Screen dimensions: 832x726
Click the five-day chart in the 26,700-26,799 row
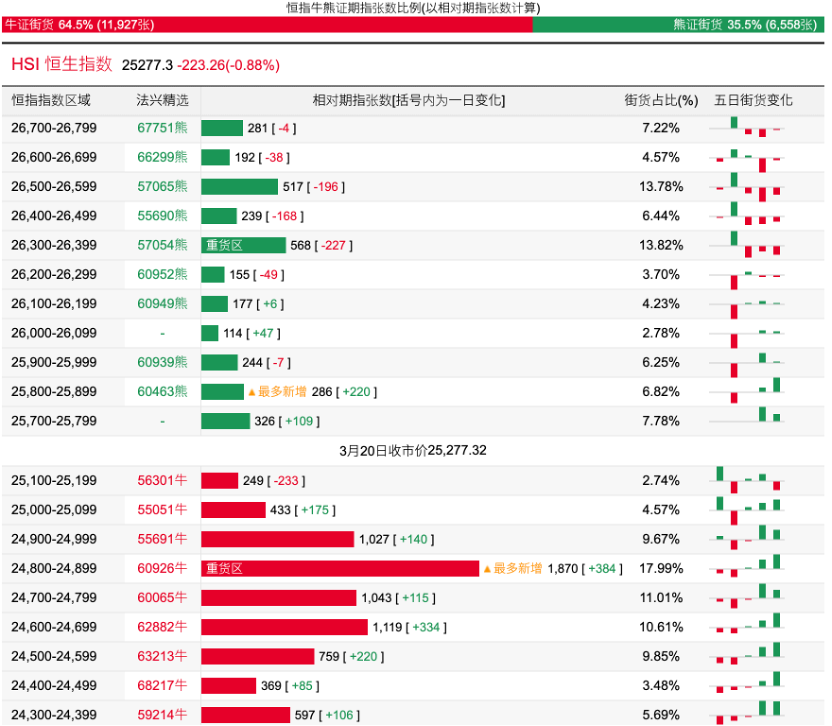747,128
